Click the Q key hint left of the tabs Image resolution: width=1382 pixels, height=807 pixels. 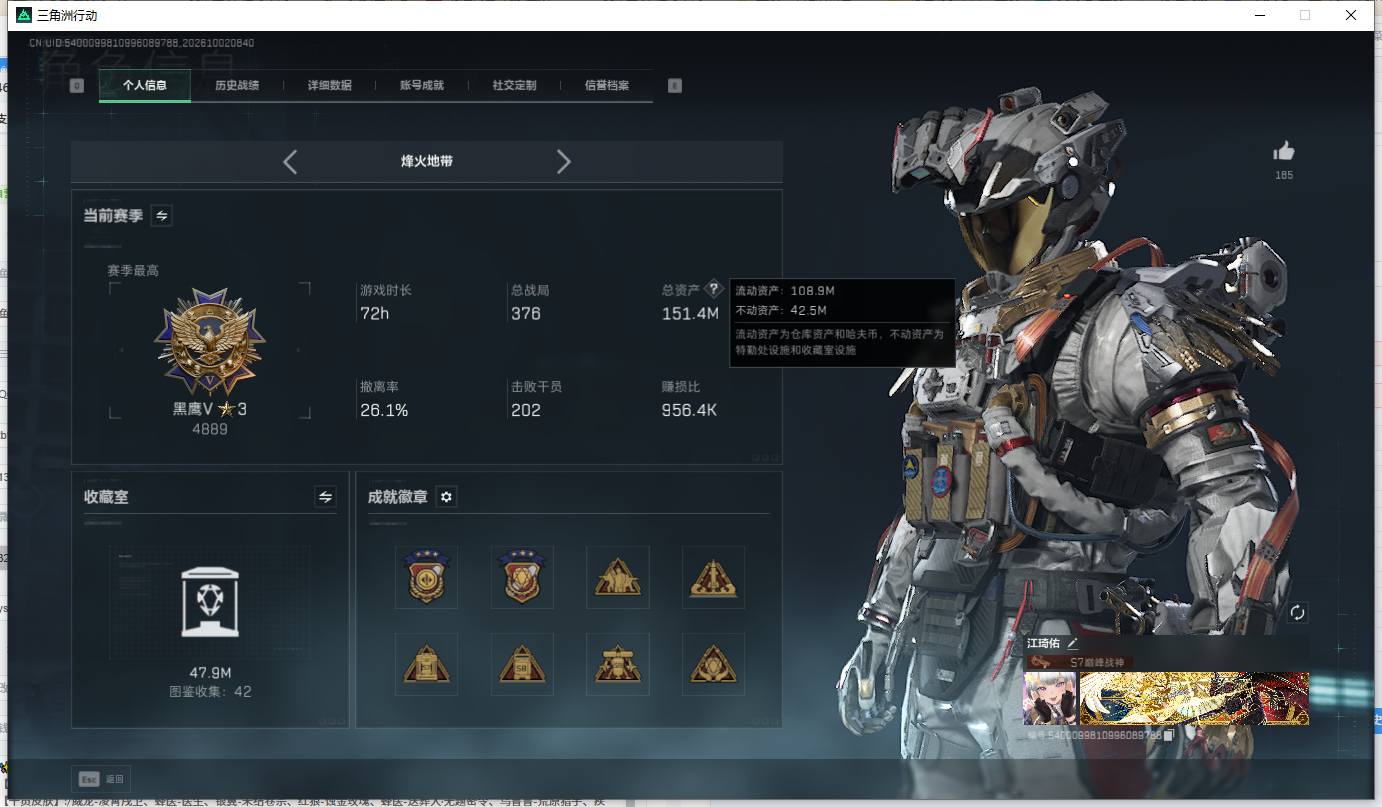(x=77, y=86)
